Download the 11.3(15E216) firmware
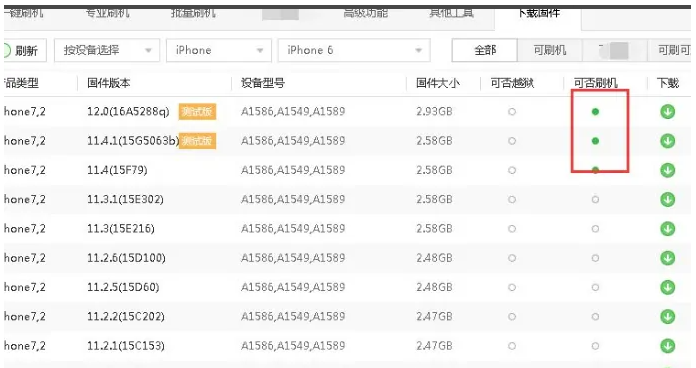 coord(667,229)
